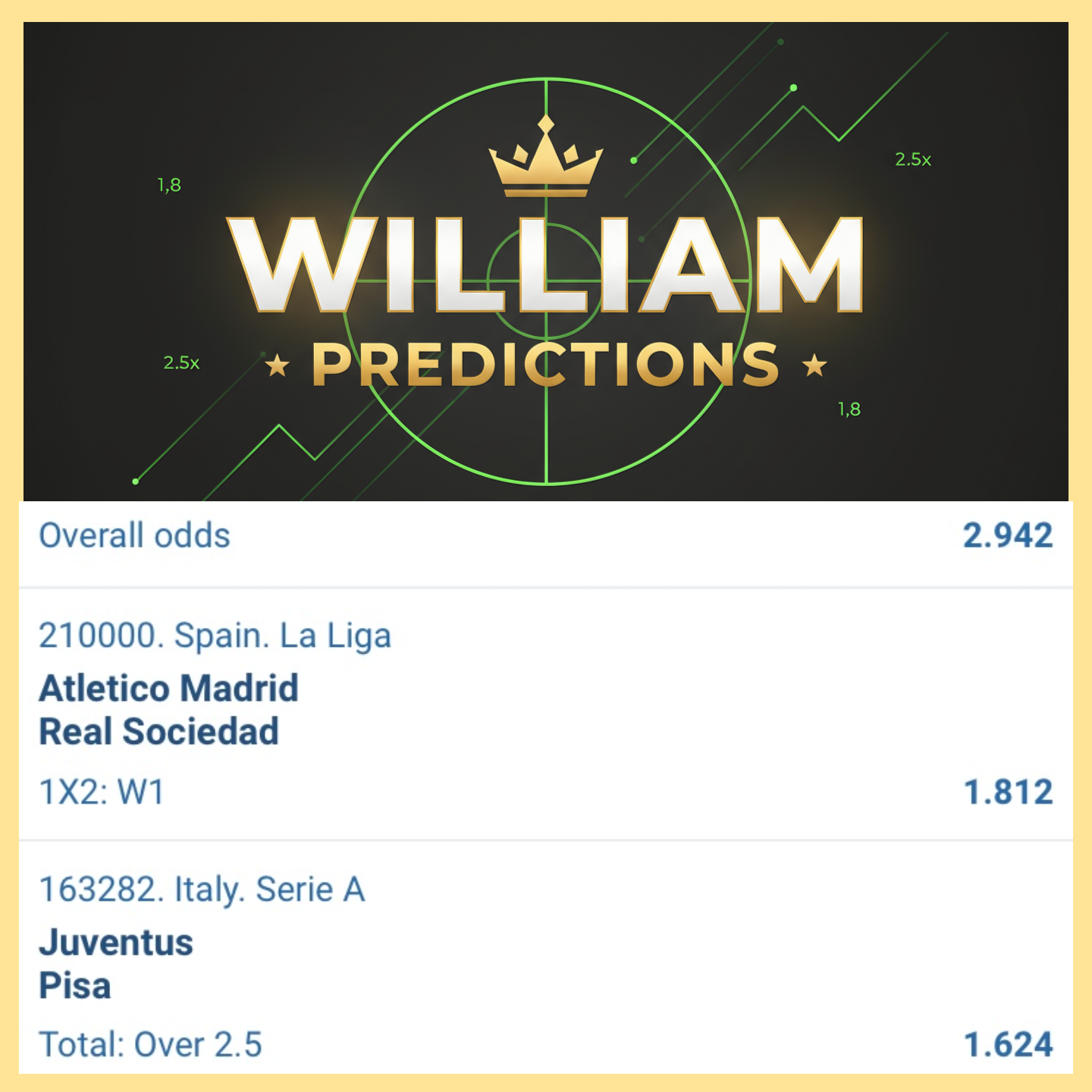Click the green 1,8 label at lower right
The width and height of the screenshot is (1092, 1092).
pyautogui.click(x=849, y=409)
